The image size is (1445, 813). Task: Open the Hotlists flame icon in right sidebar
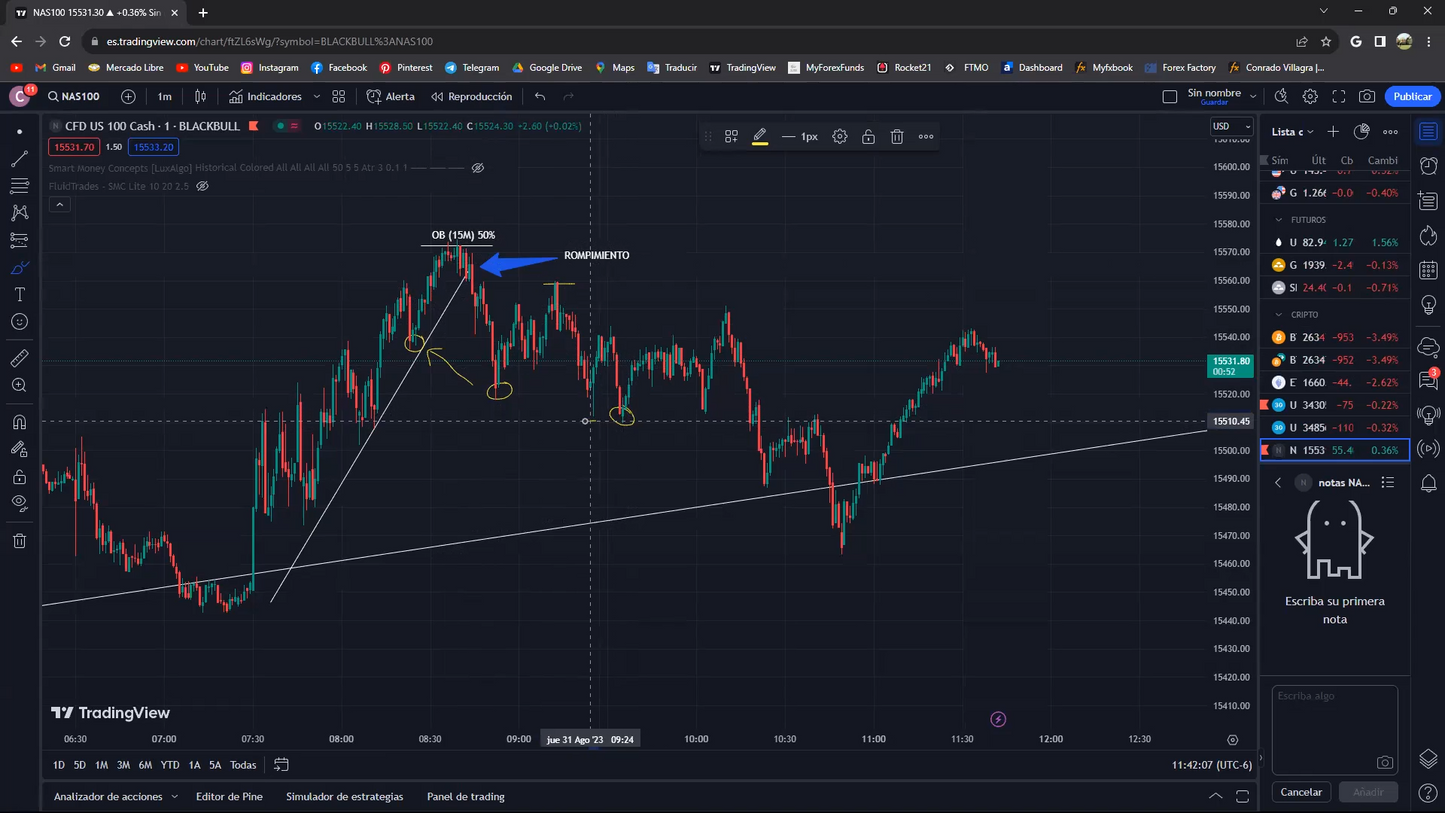(x=1428, y=237)
